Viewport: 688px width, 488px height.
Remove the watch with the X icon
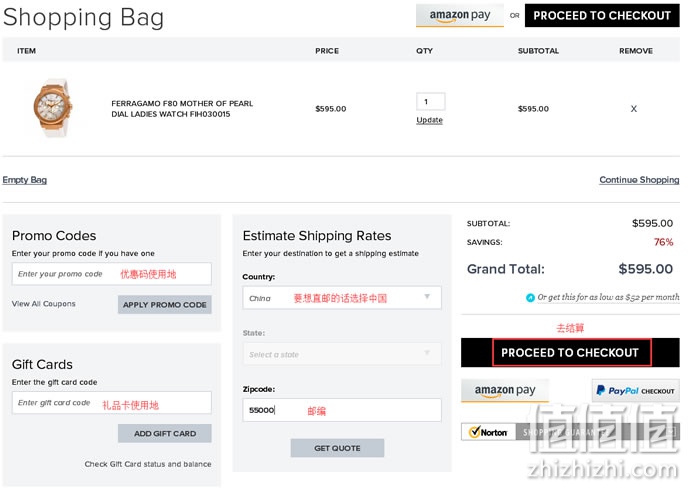[x=633, y=108]
